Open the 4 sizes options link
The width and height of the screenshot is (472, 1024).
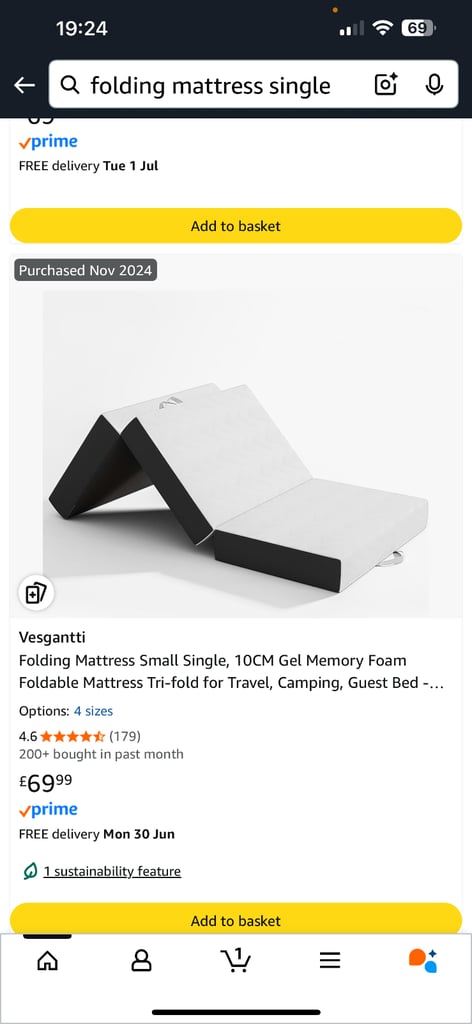click(x=93, y=711)
